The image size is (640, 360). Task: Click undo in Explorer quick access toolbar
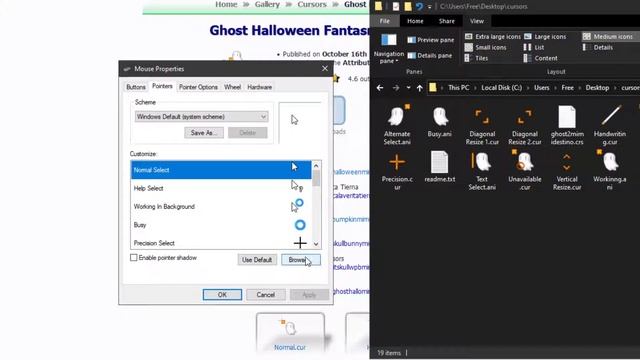click(420, 7)
